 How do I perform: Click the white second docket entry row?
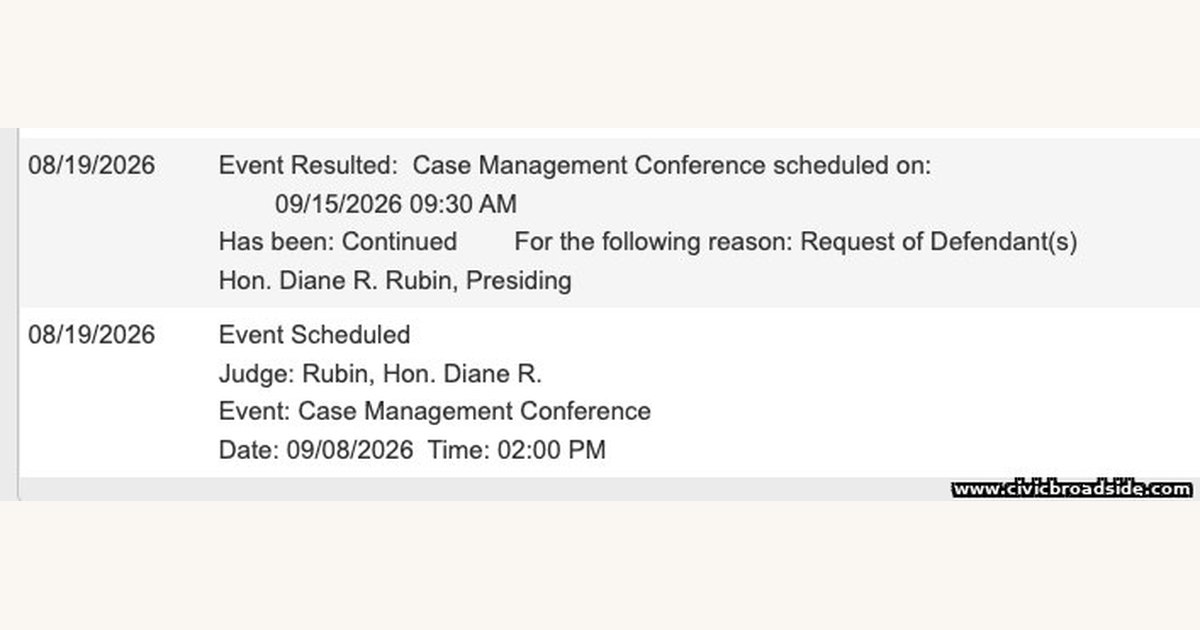click(x=609, y=392)
